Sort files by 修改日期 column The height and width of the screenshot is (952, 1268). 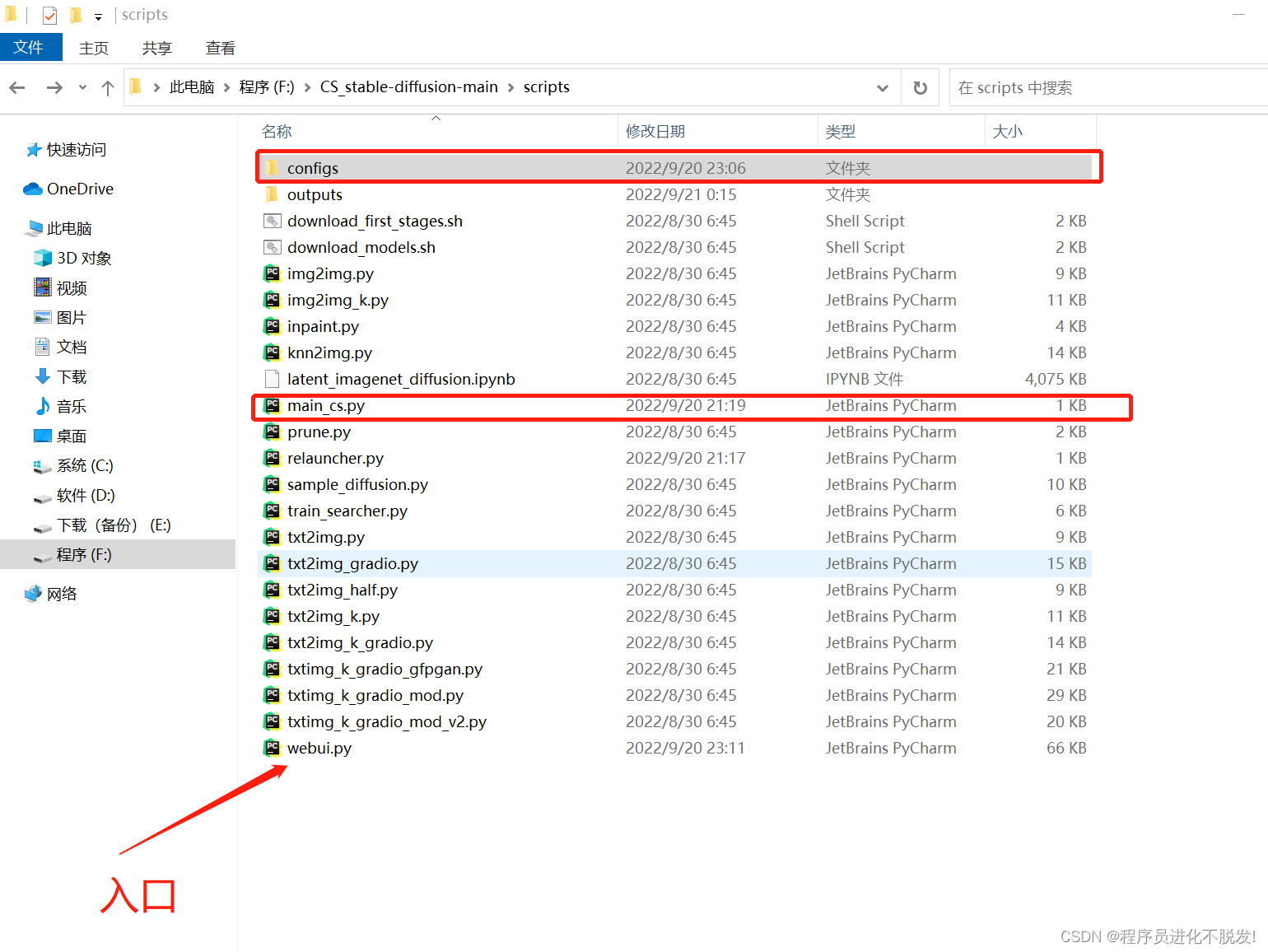(x=655, y=132)
